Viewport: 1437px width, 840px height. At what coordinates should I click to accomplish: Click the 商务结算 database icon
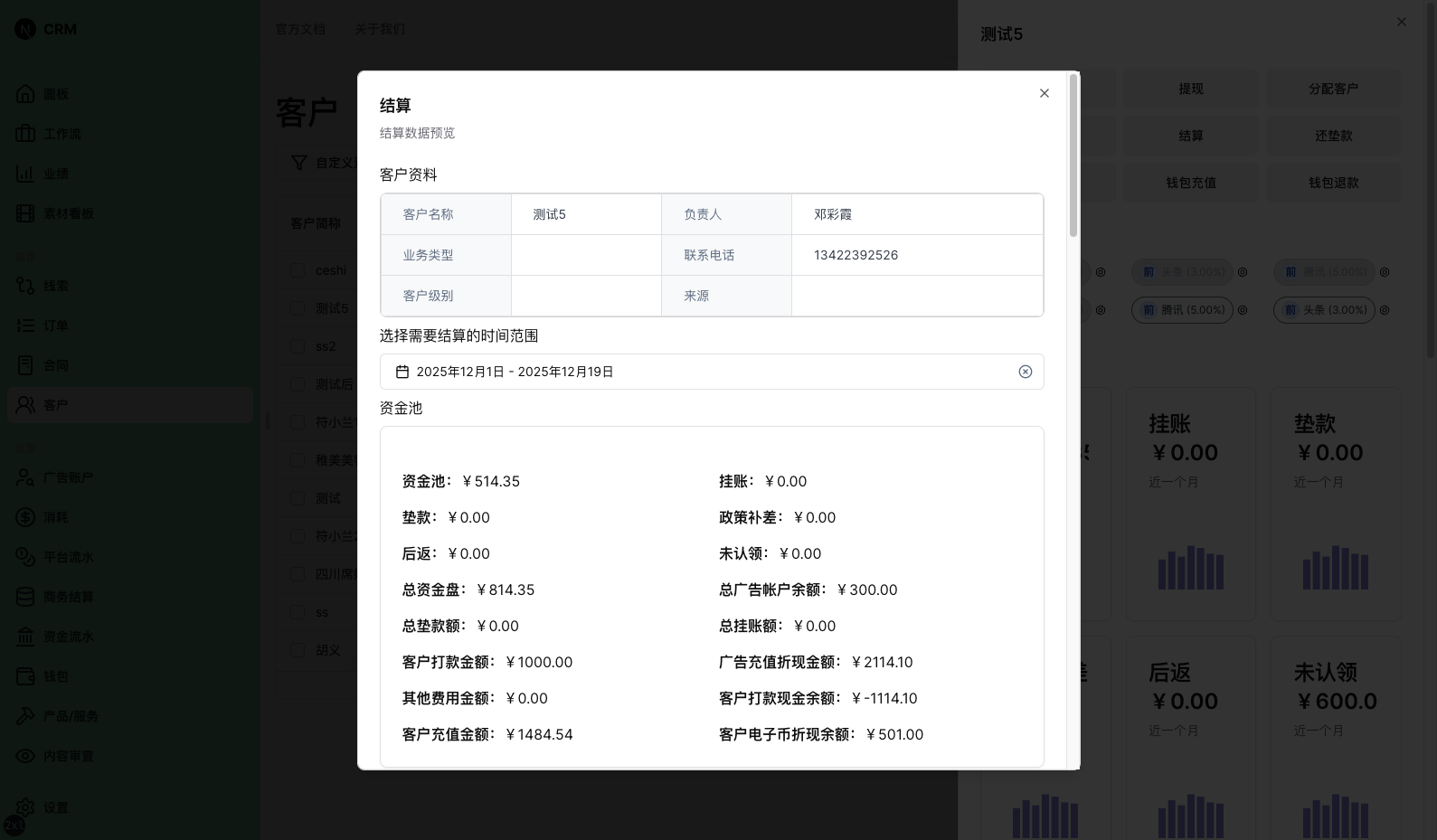pos(25,597)
